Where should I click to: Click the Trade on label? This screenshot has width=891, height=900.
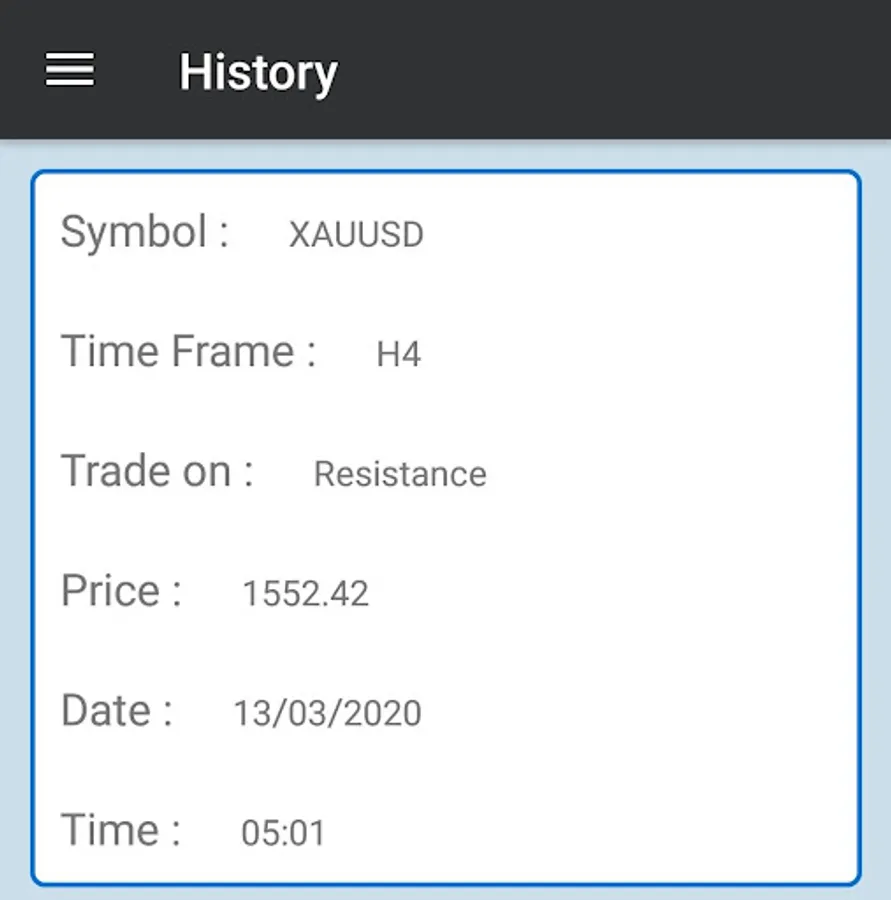[157, 471]
